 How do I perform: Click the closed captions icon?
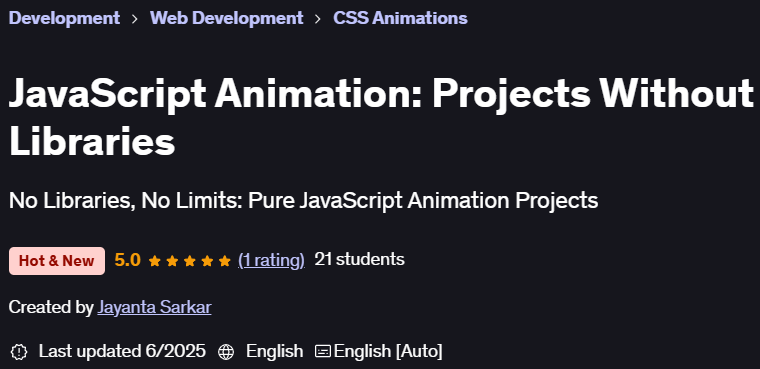pos(323,351)
